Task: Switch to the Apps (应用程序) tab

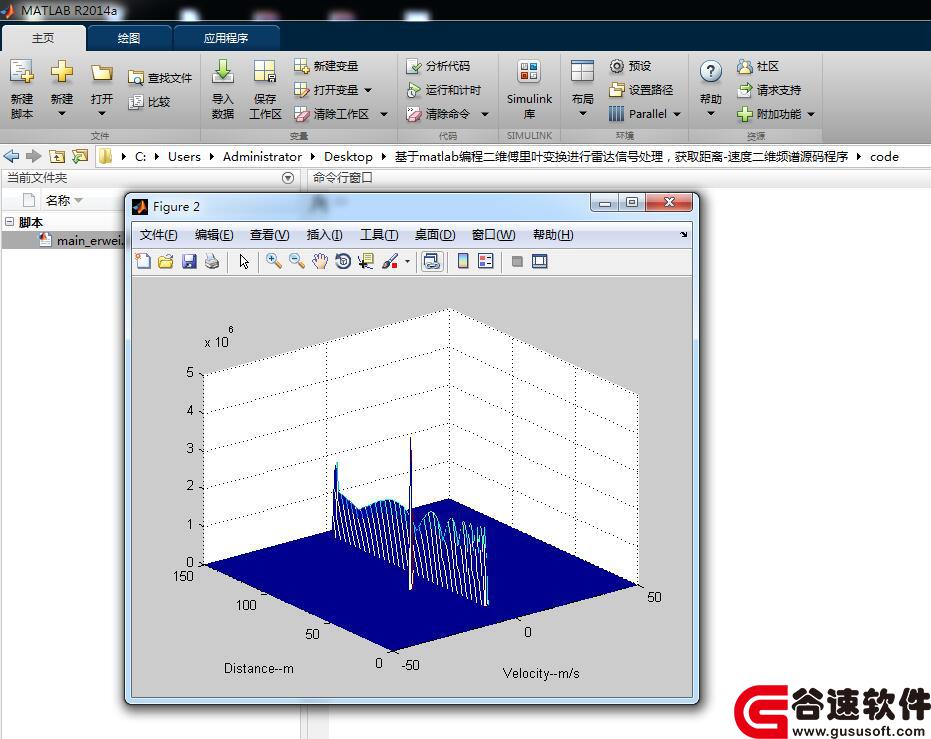Action: click(226, 38)
